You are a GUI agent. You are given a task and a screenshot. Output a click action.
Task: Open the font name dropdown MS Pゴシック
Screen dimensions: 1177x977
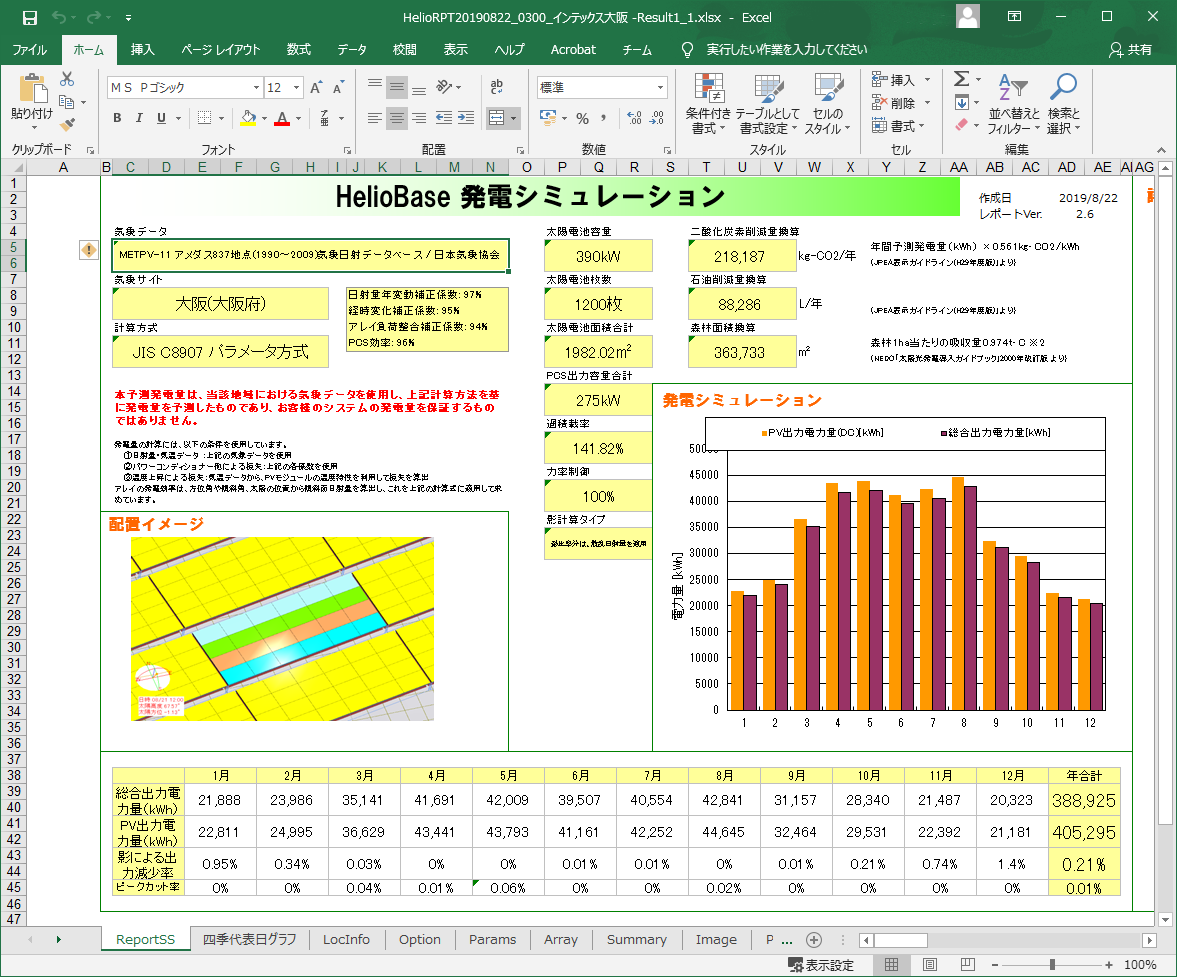pyautogui.click(x=256, y=88)
